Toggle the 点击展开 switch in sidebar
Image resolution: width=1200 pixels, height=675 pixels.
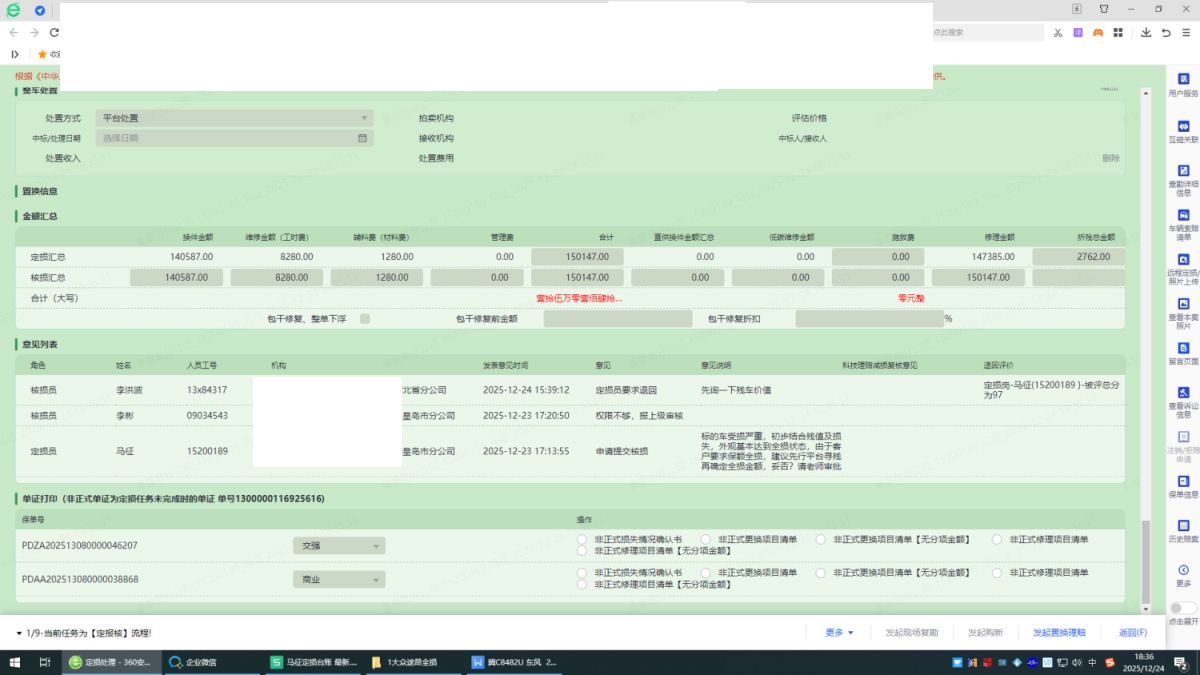point(1183,608)
